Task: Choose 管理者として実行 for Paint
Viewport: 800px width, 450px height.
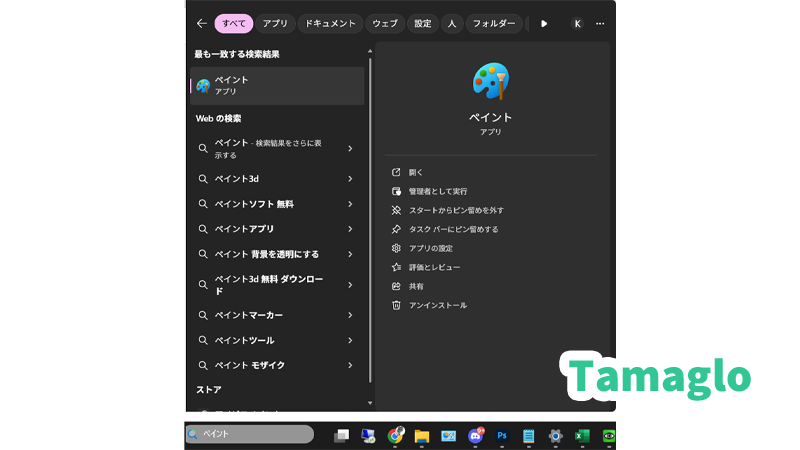Action: click(438, 191)
